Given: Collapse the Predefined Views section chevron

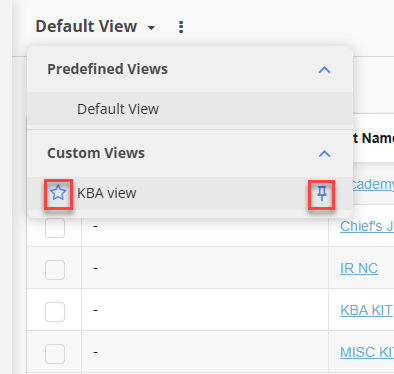Looking at the screenshot, I should pos(324,70).
